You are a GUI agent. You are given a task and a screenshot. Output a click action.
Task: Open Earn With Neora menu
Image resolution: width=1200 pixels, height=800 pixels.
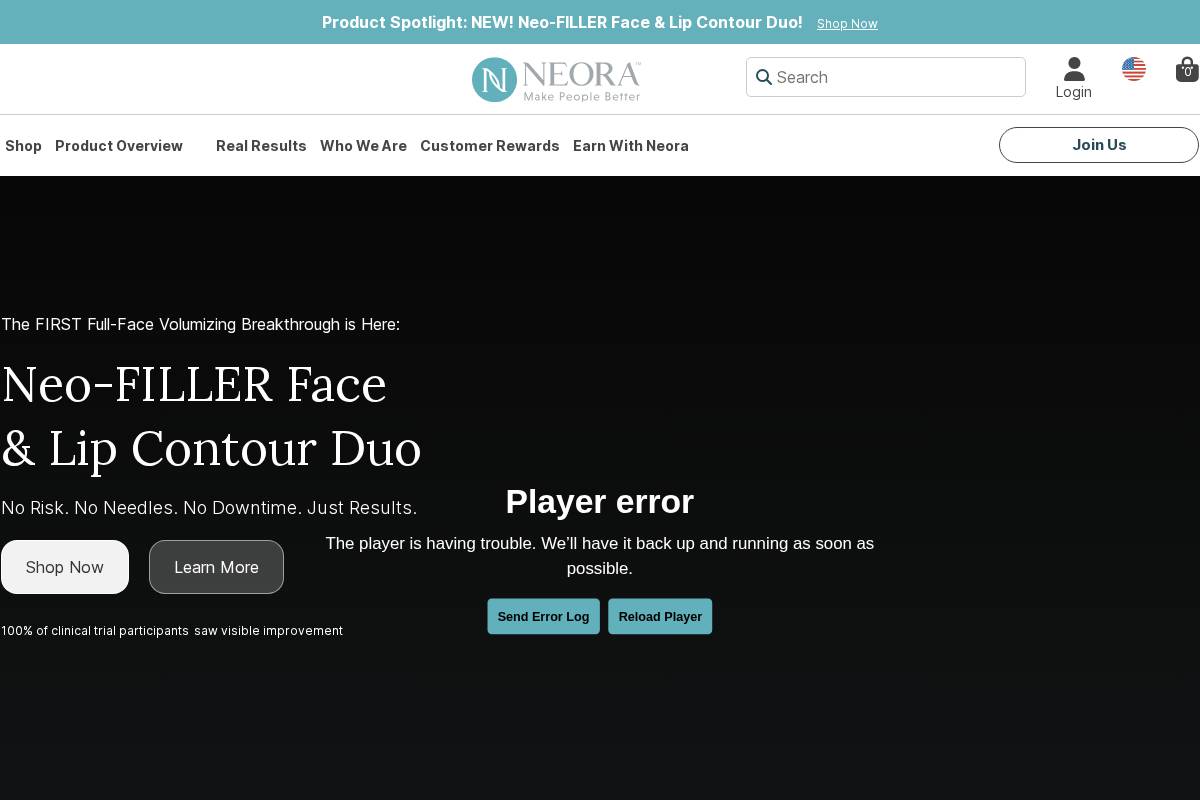click(631, 146)
